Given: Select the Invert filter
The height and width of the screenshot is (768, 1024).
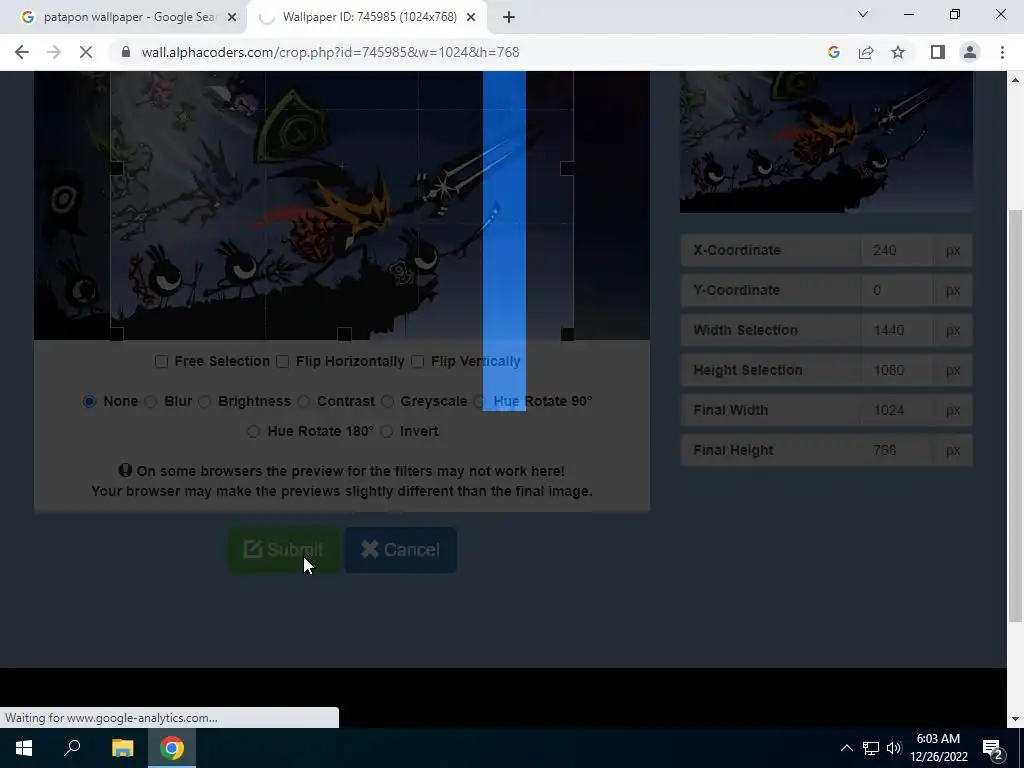Looking at the screenshot, I should pos(387,431).
